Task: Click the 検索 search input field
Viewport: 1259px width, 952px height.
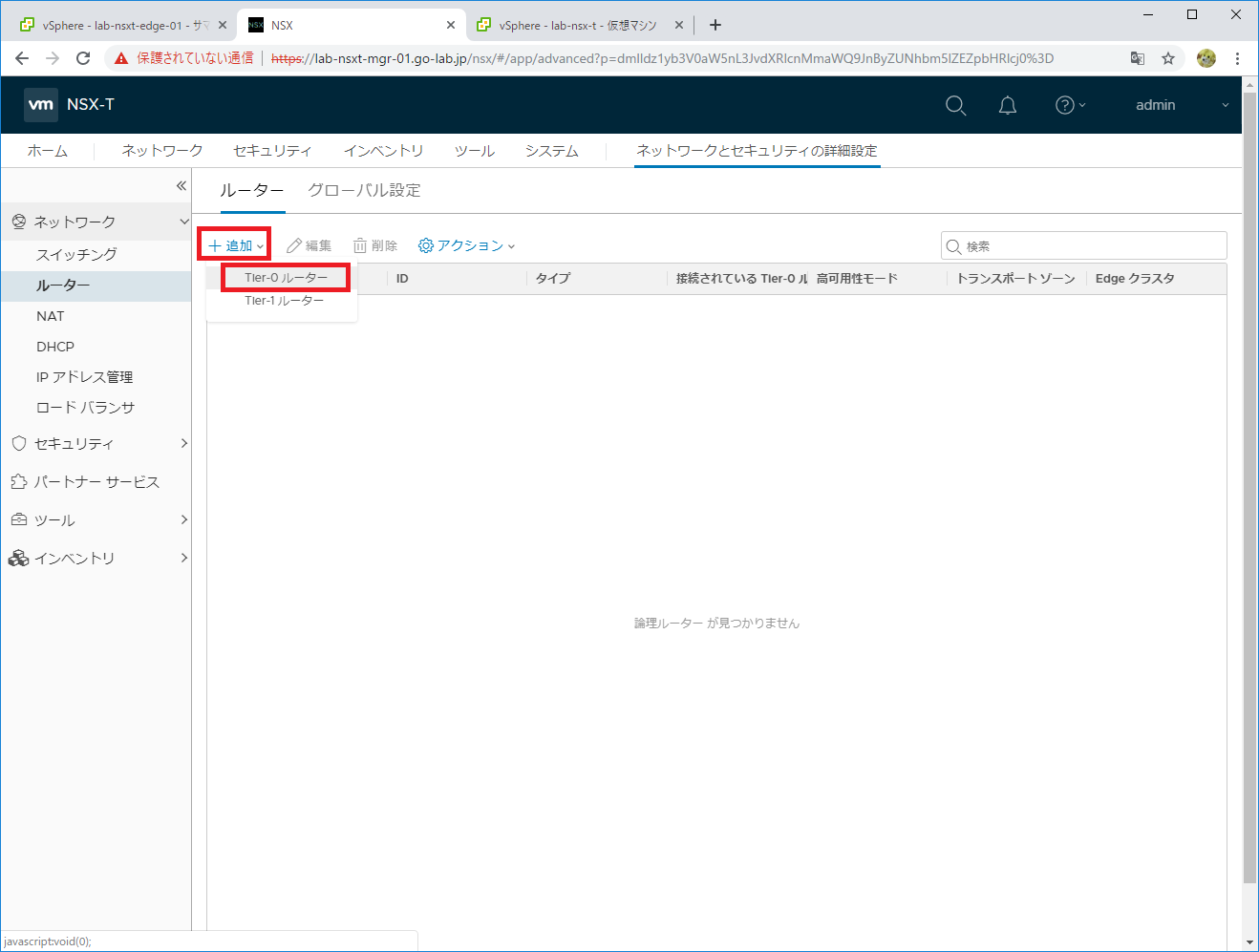Action: click(x=1084, y=246)
